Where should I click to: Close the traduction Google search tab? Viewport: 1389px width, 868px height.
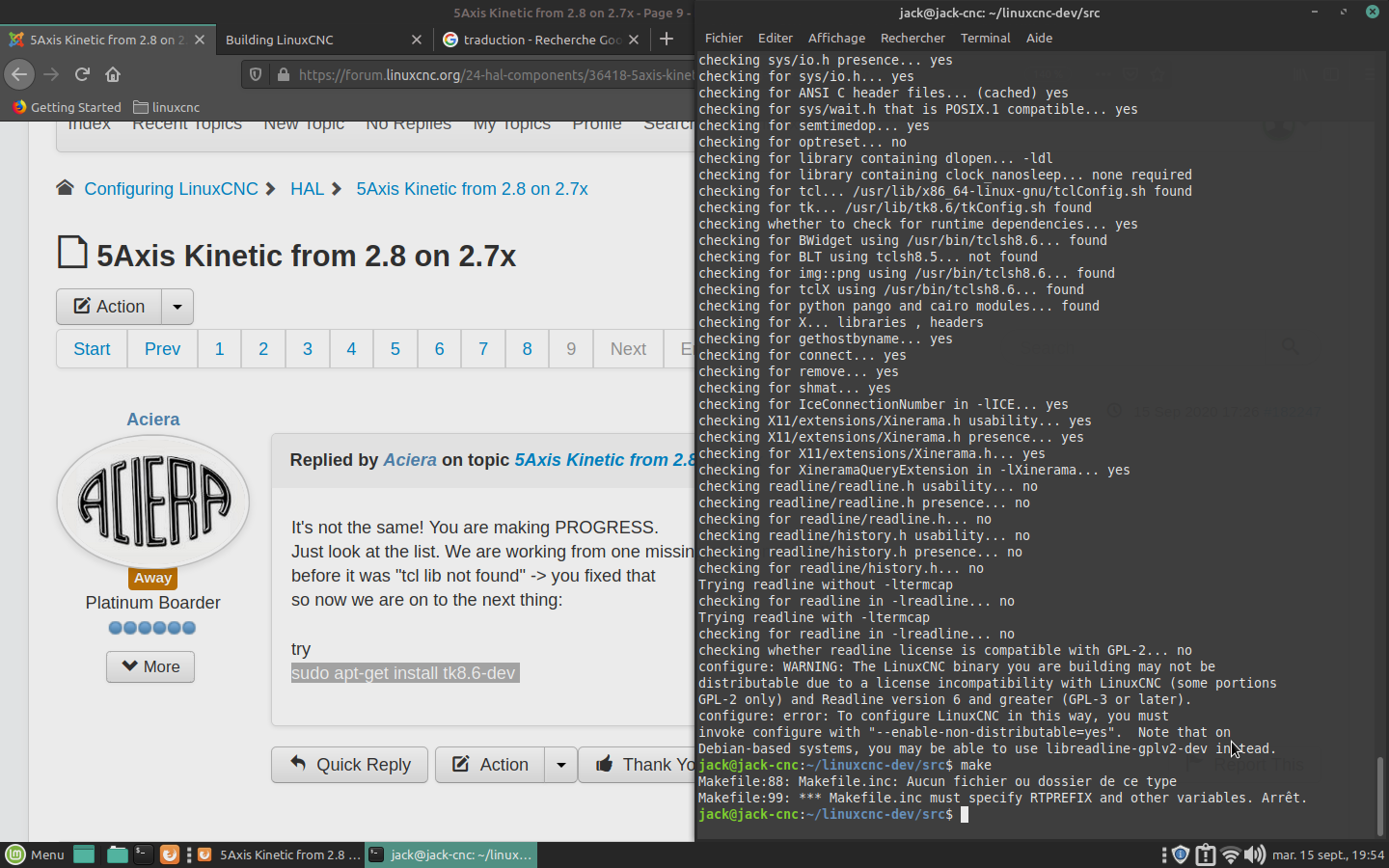click(634, 40)
